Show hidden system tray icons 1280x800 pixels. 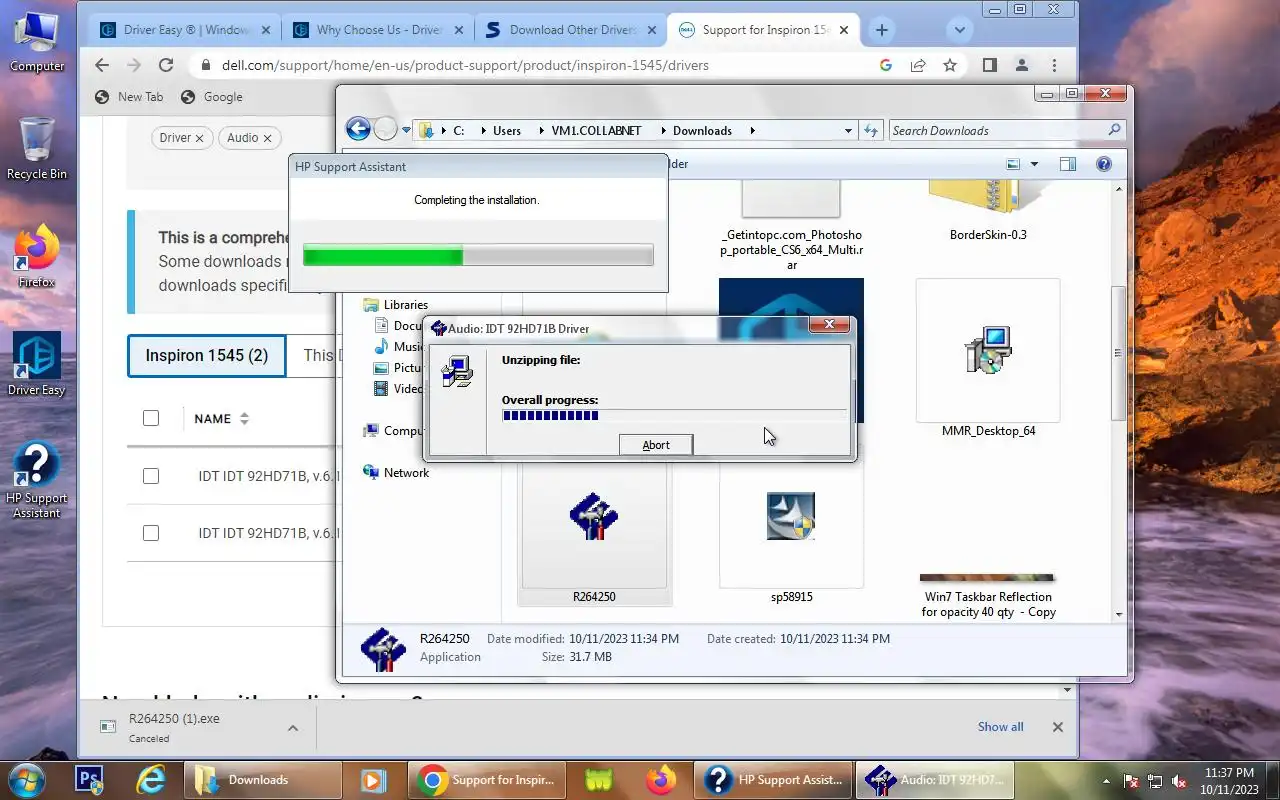point(1105,781)
